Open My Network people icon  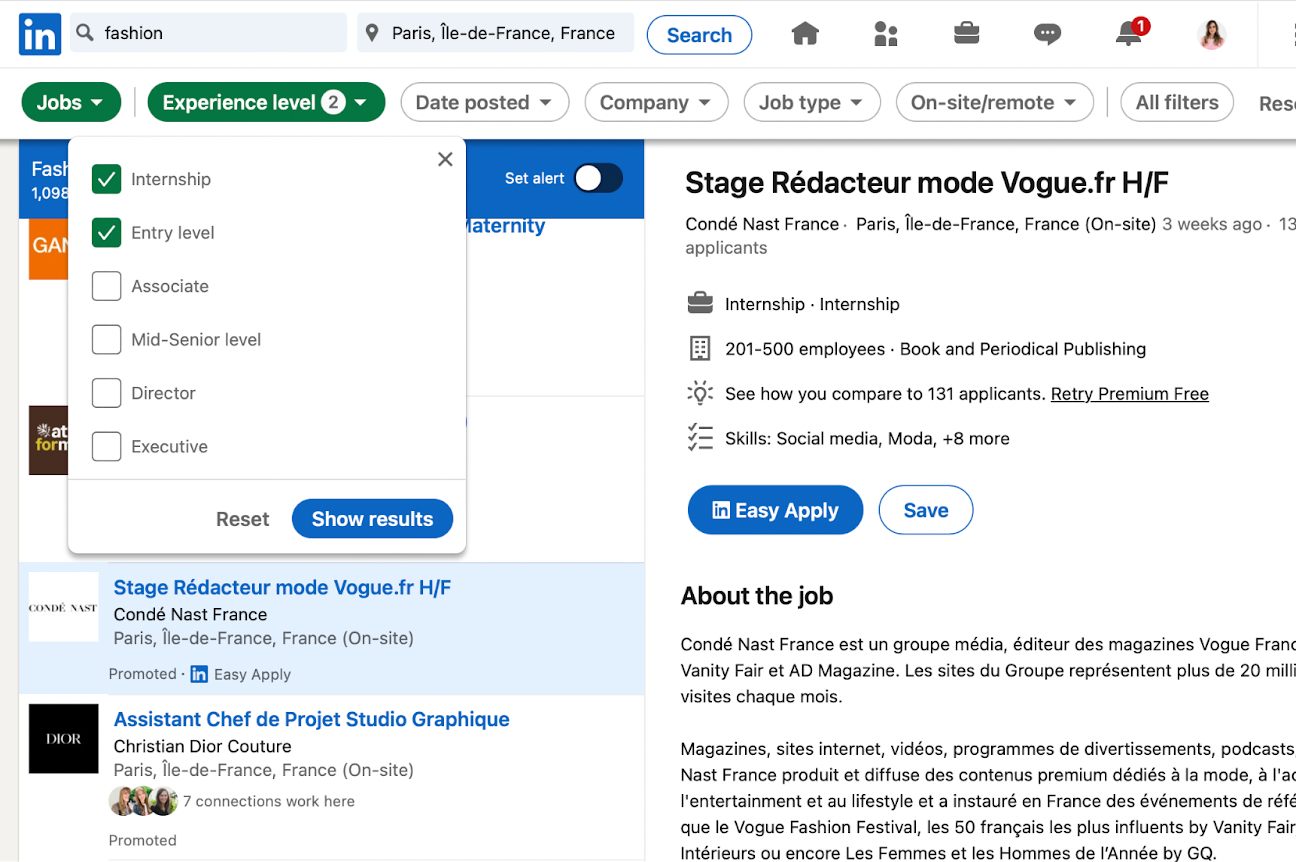(886, 34)
